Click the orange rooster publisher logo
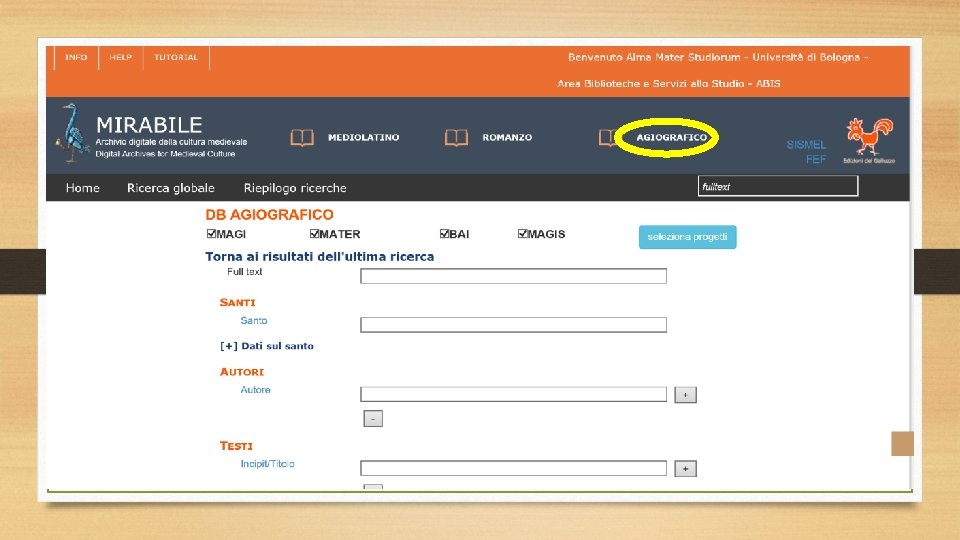 869,137
